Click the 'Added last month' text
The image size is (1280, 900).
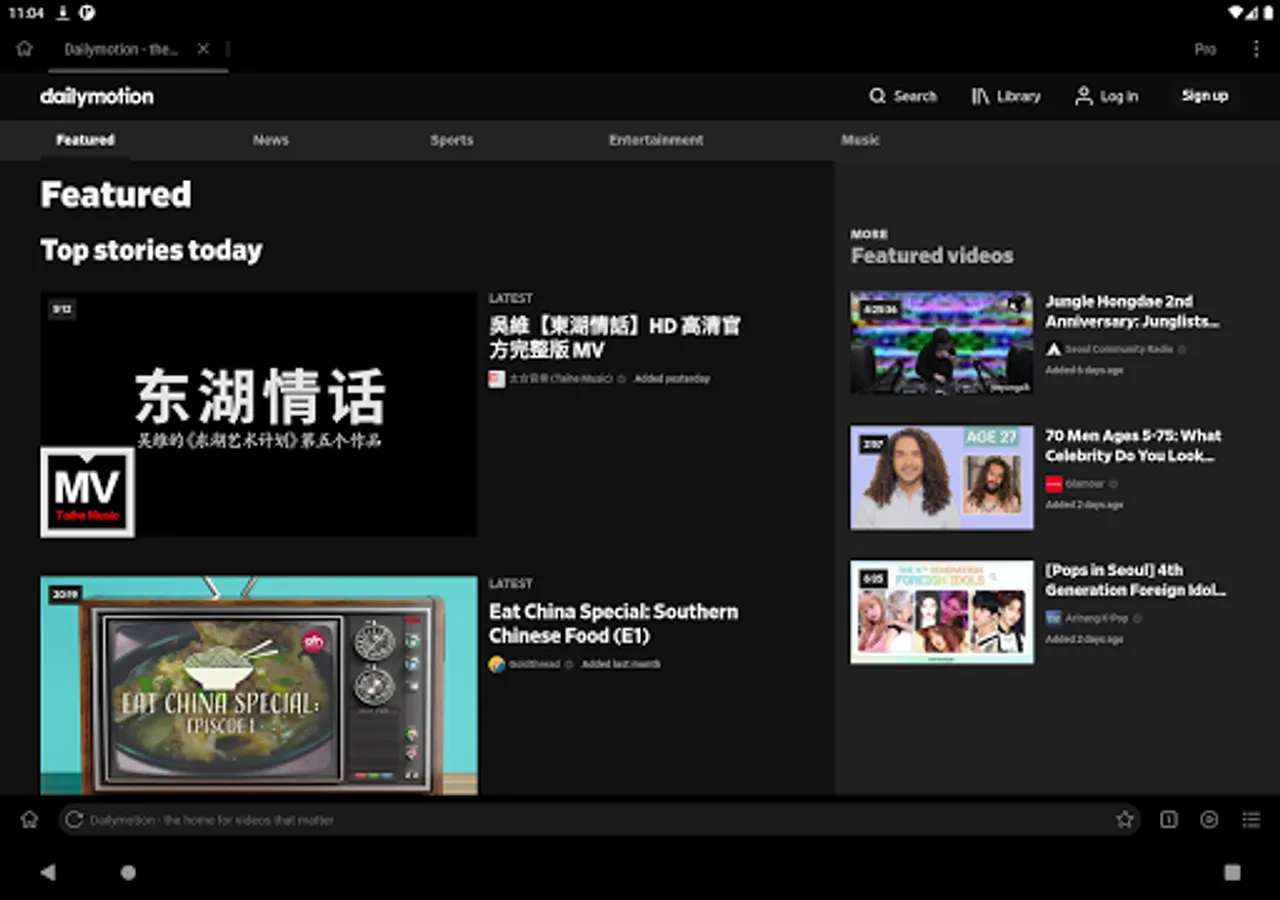tap(621, 664)
